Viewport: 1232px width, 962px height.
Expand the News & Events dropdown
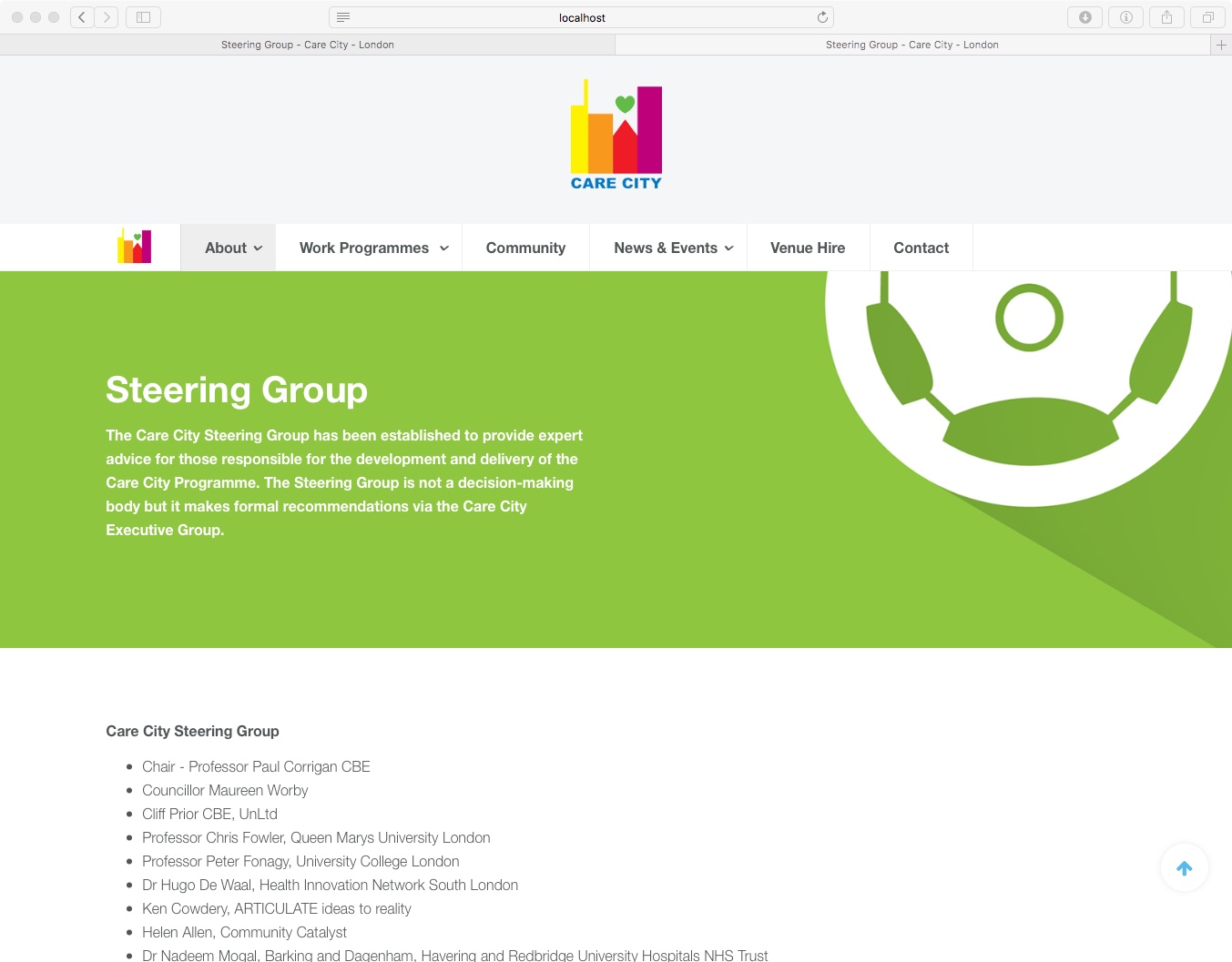673,248
